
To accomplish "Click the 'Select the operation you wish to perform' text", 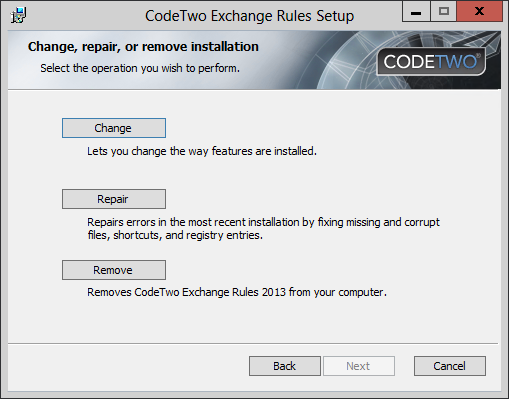I will pyautogui.click(x=140, y=68).
